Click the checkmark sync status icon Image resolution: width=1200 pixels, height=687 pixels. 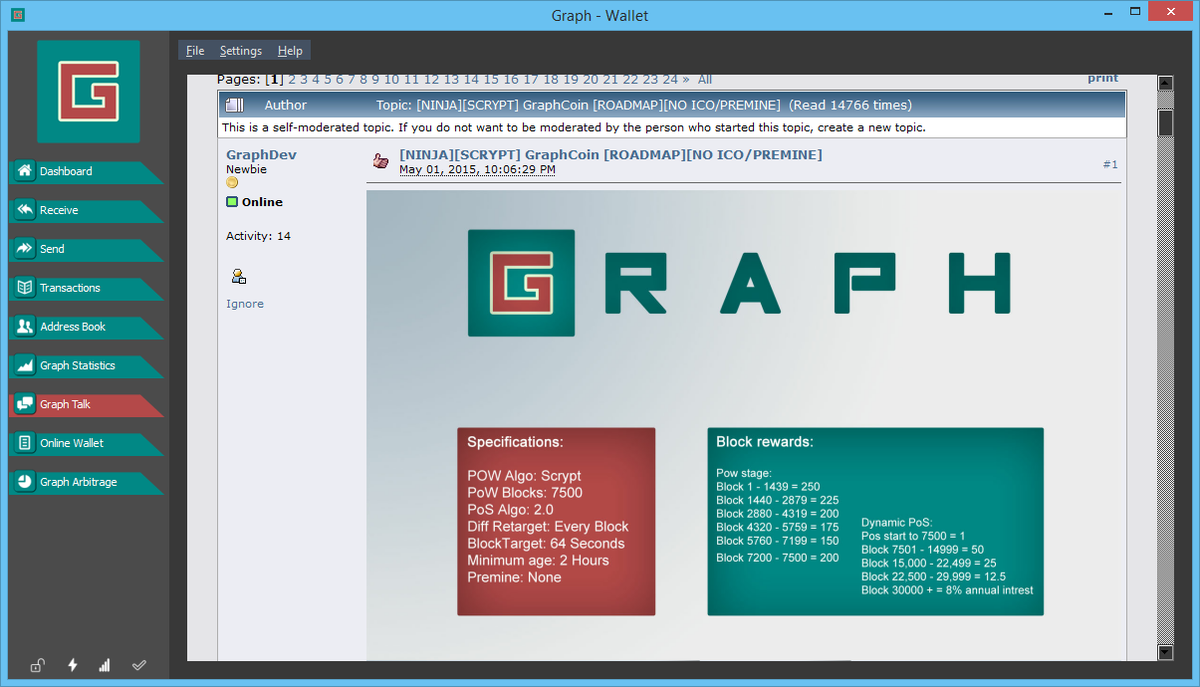click(x=139, y=665)
